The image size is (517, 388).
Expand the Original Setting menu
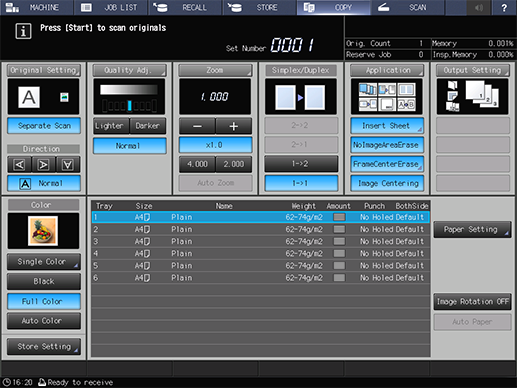tap(44, 70)
